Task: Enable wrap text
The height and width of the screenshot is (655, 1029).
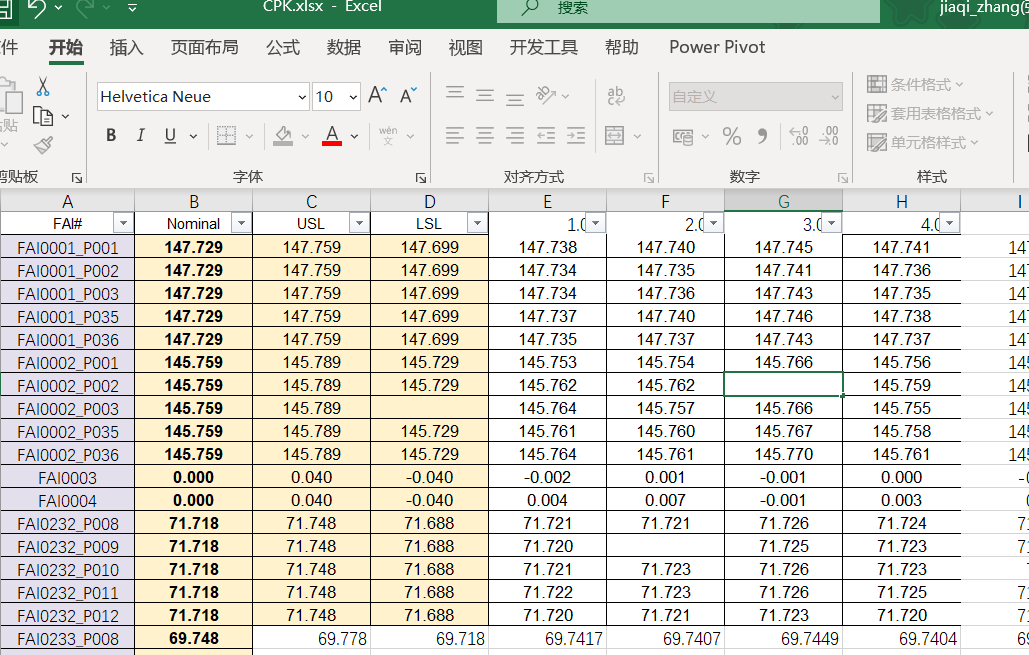Action: point(616,96)
